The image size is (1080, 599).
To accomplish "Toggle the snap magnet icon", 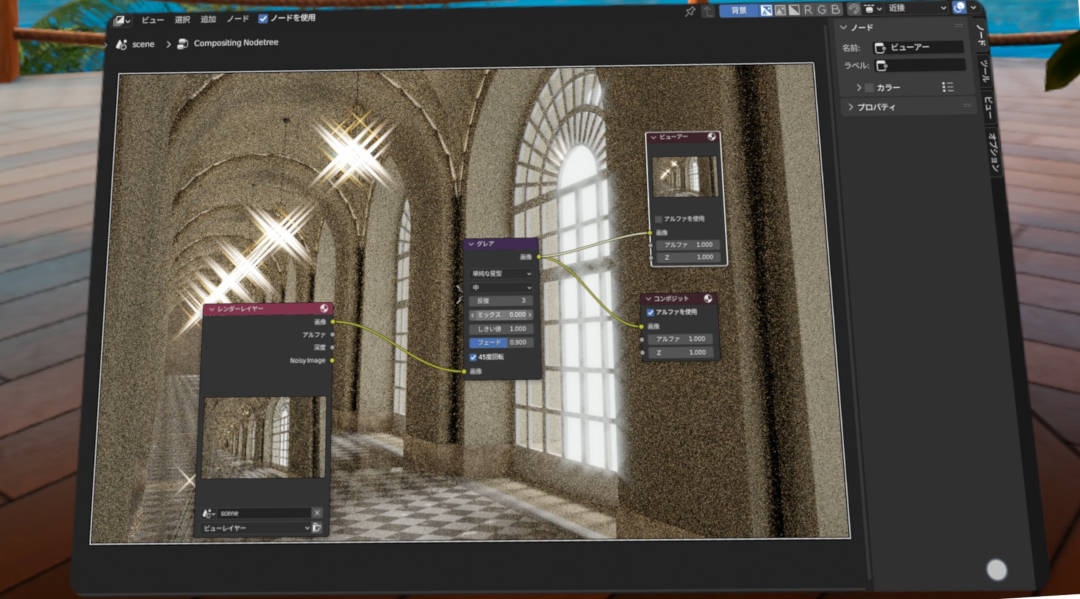I will pyautogui.click(x=854, y=9).
